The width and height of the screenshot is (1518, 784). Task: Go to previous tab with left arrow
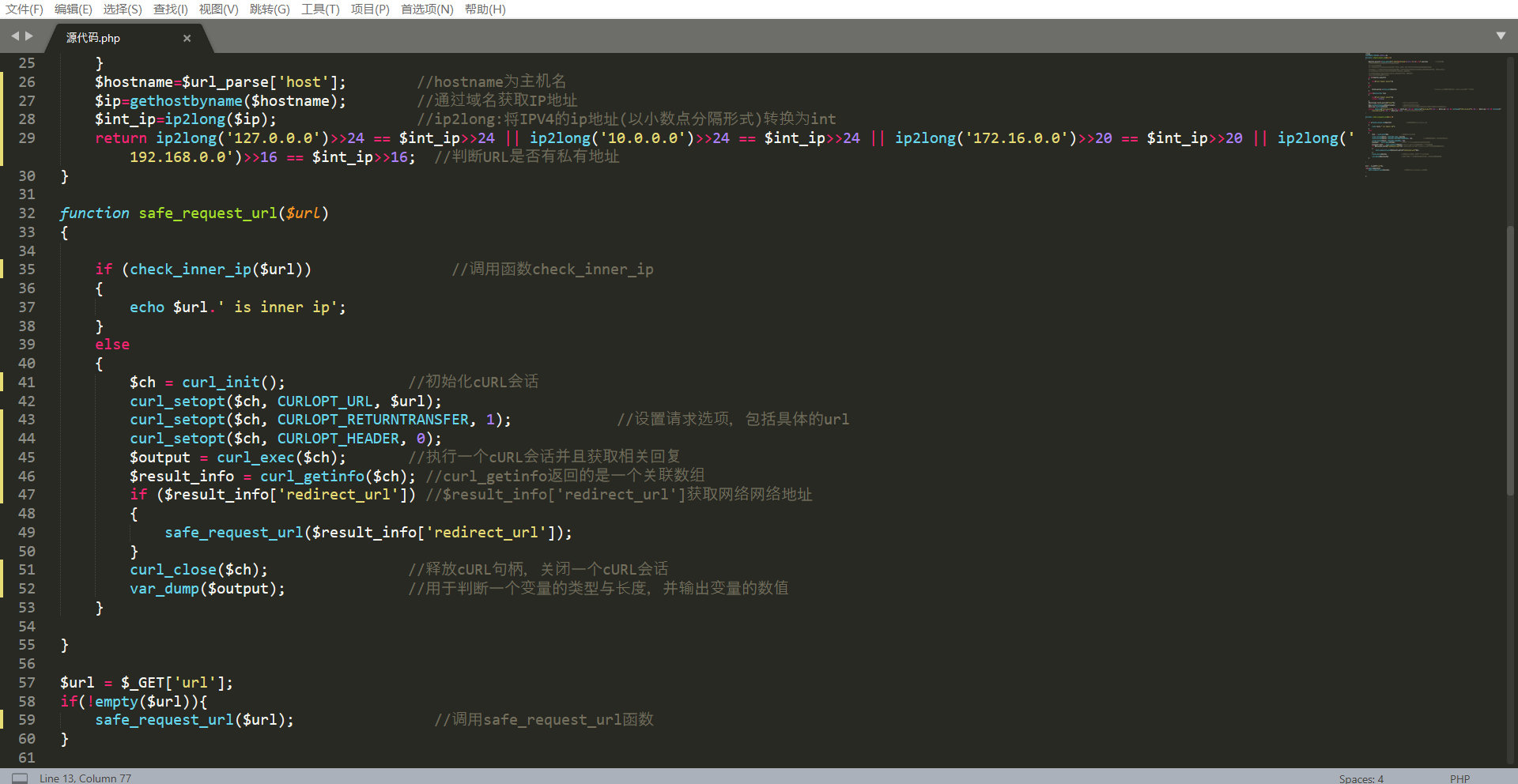coord(14,36)
